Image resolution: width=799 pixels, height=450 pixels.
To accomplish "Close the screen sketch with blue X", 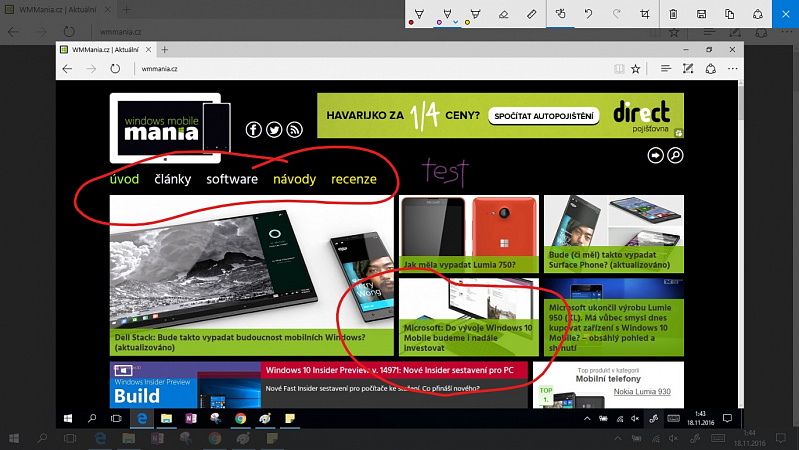I will click(785, 14).
